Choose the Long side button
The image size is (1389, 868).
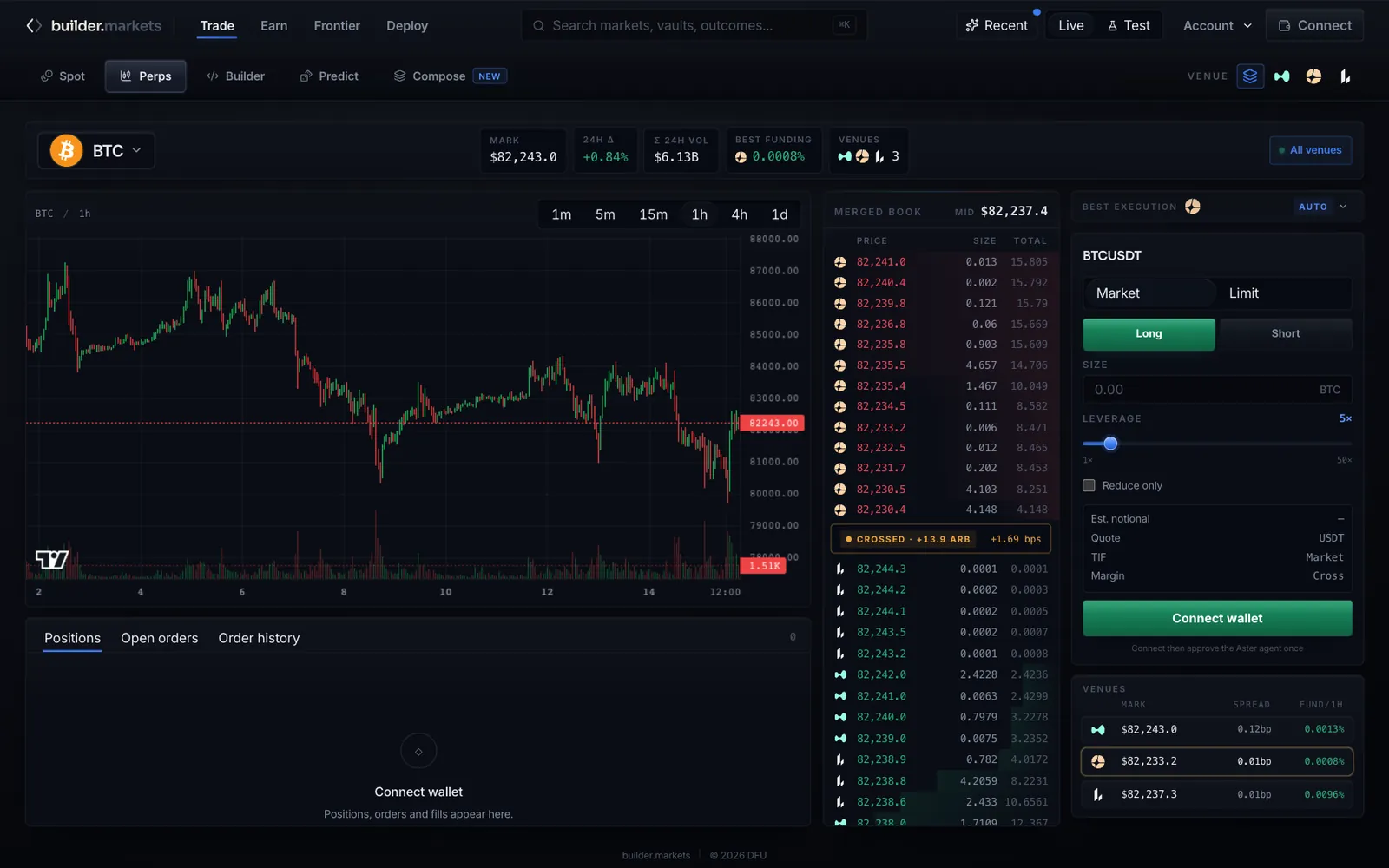1149,334
